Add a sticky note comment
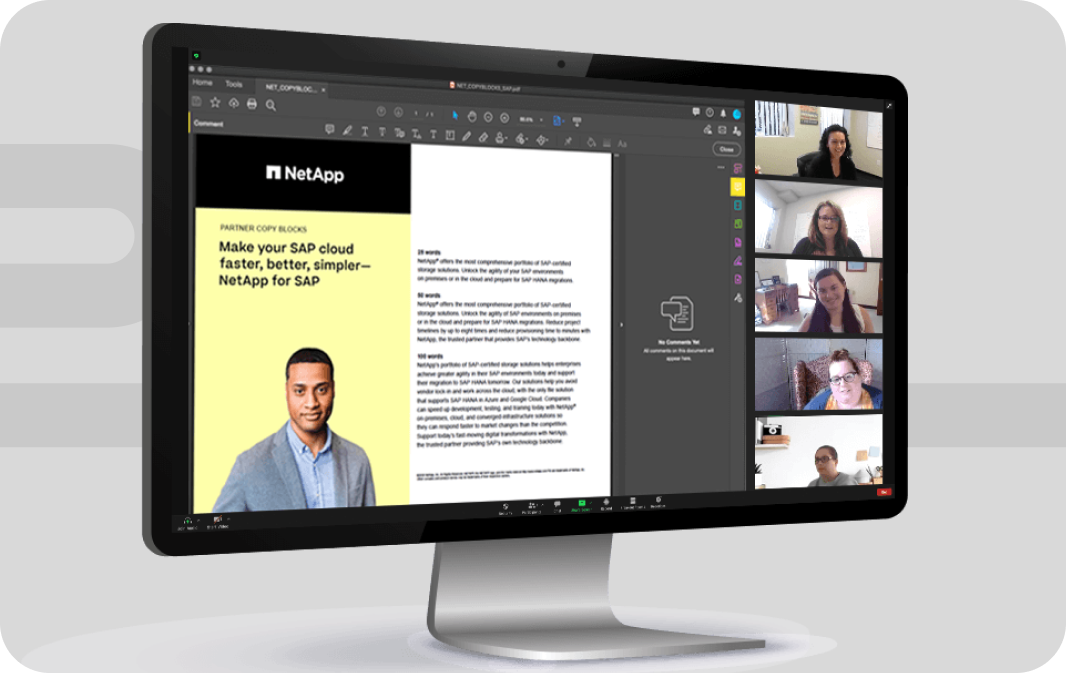 (x=330, y=131)
